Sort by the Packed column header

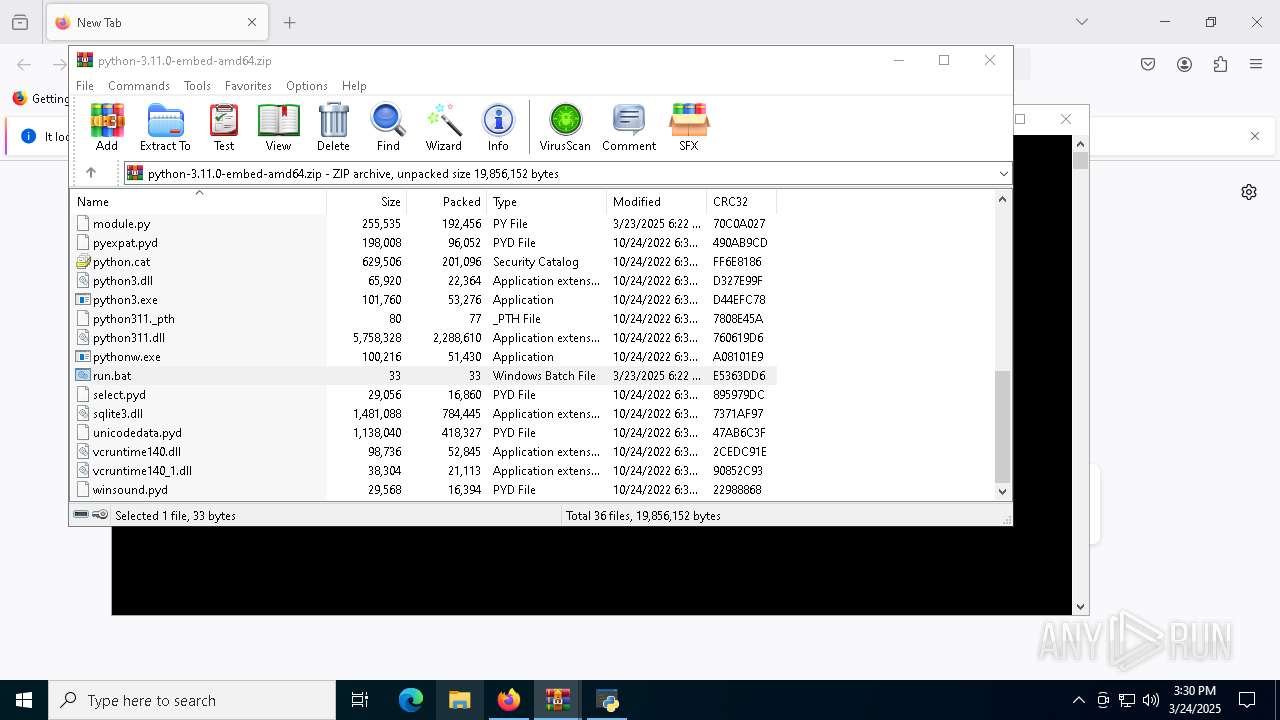pyautogui.click(x=447, y=201)
